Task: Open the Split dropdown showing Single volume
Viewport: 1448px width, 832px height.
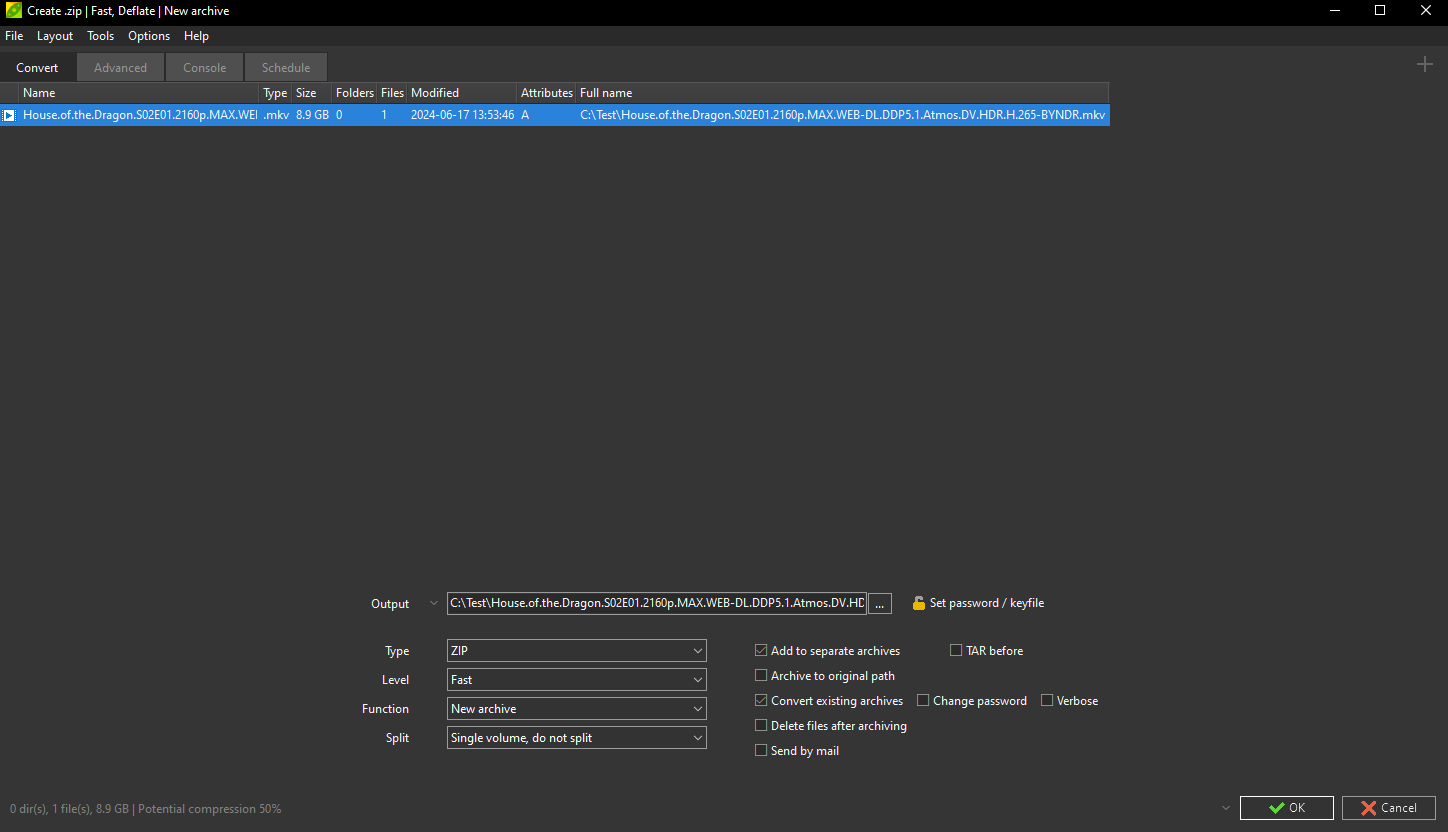Action: (x=576, y=738)
